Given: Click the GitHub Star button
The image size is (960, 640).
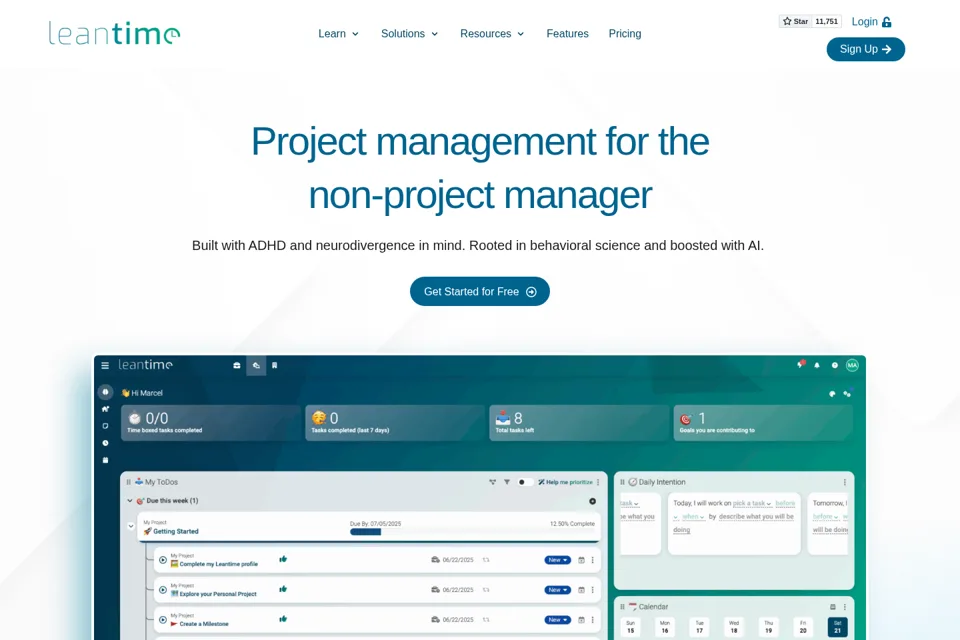Looking at the screenshot, I should (795, 21).
